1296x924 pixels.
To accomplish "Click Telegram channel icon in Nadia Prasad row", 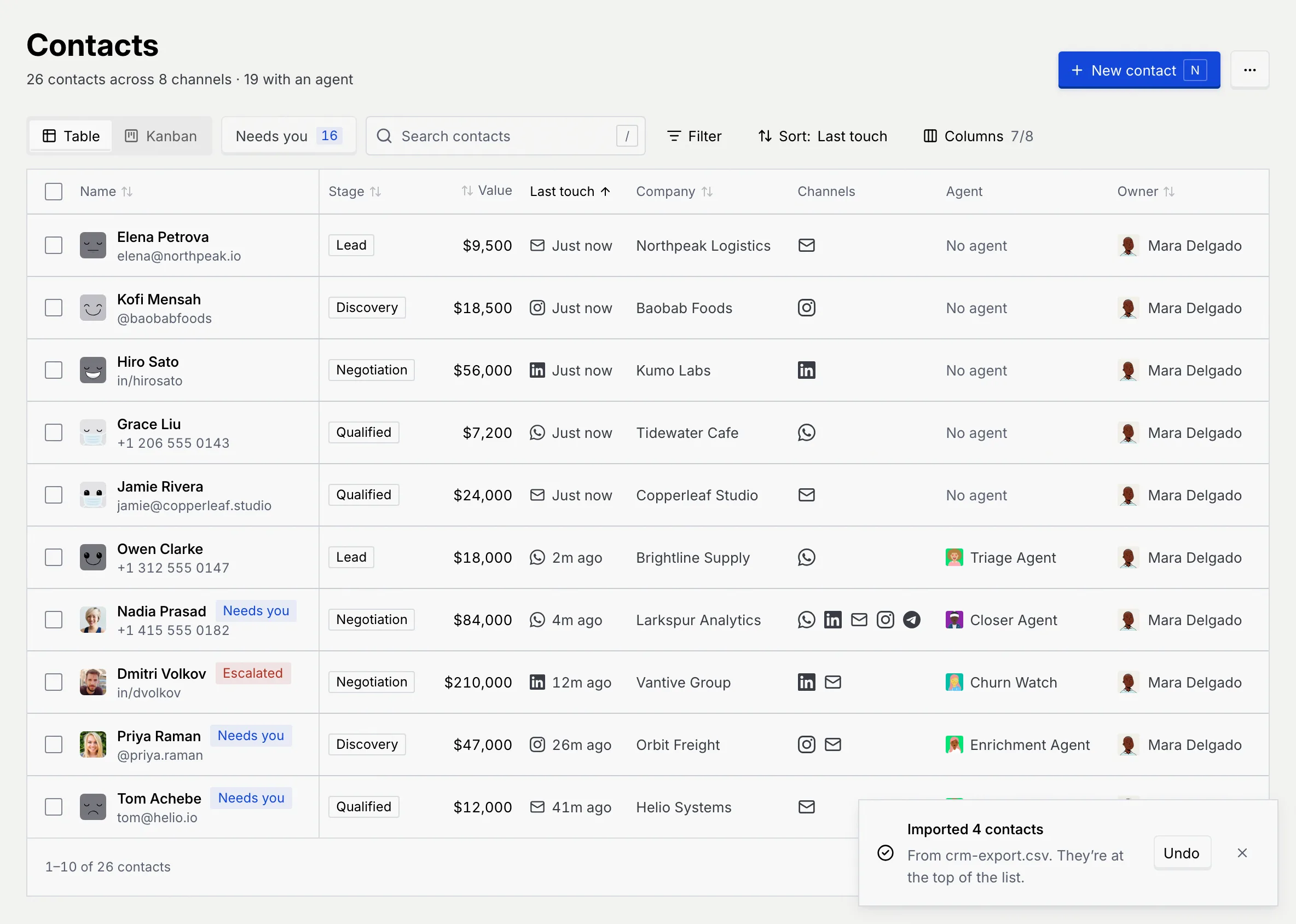I will click(x=911, y=620).
